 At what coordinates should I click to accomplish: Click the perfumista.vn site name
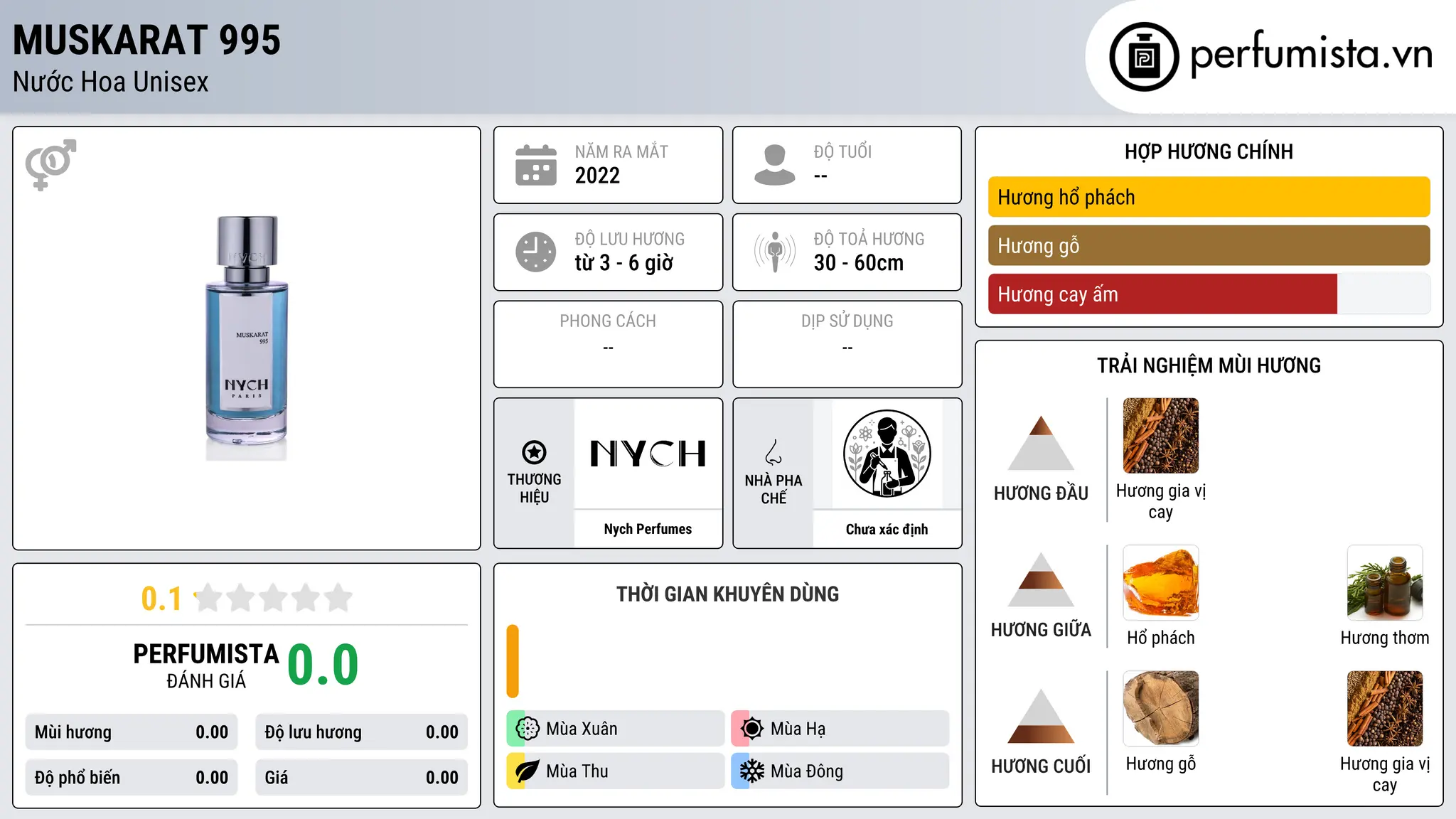coord(1311,54)
